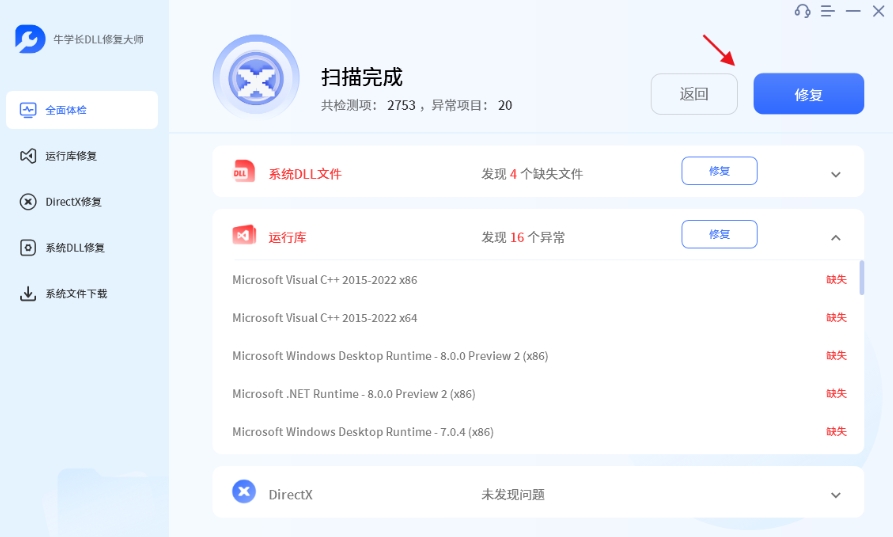Select Microsoft Visual C++ 2015-2022 x64 entry

point(325,318)
